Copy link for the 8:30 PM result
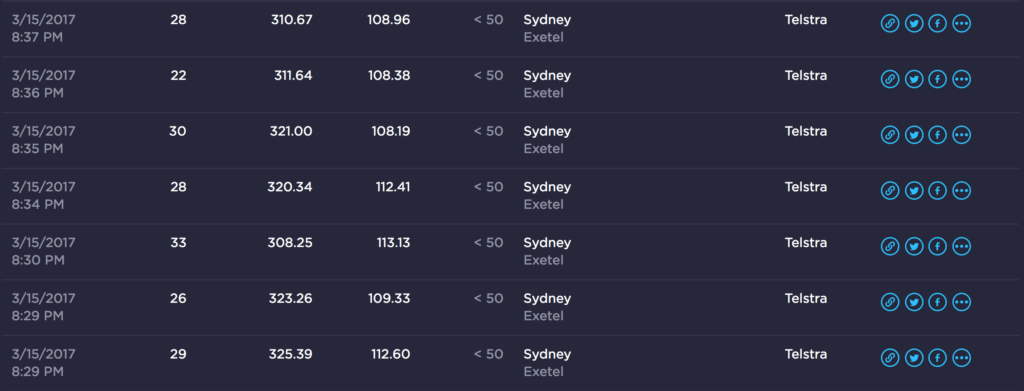Viewport: 1024px width, 391px height. [889, 247]
